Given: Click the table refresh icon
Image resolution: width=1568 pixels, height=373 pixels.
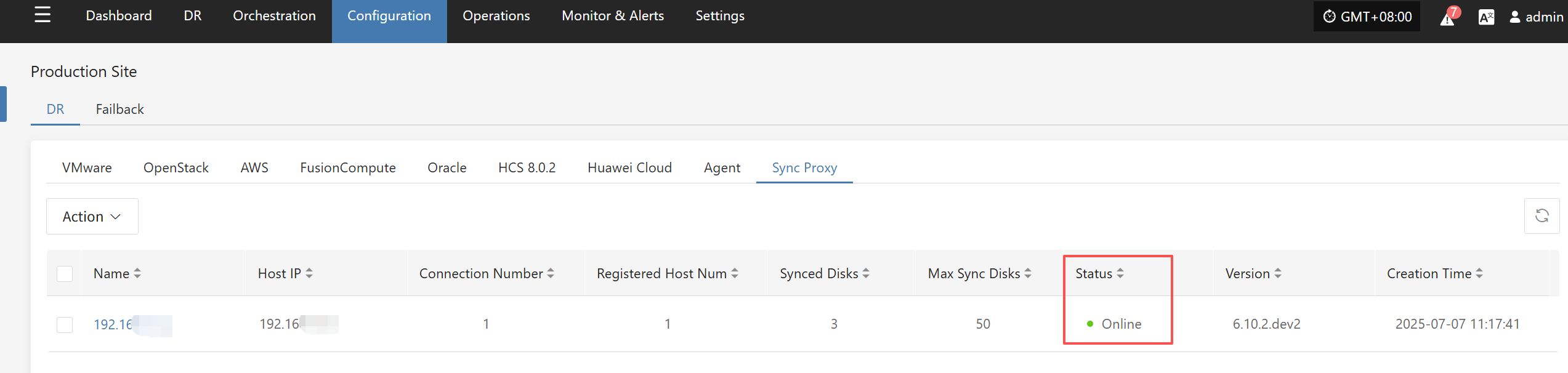Looking at the screenshot, I should pyautogui.click(x=1542, y=216).
